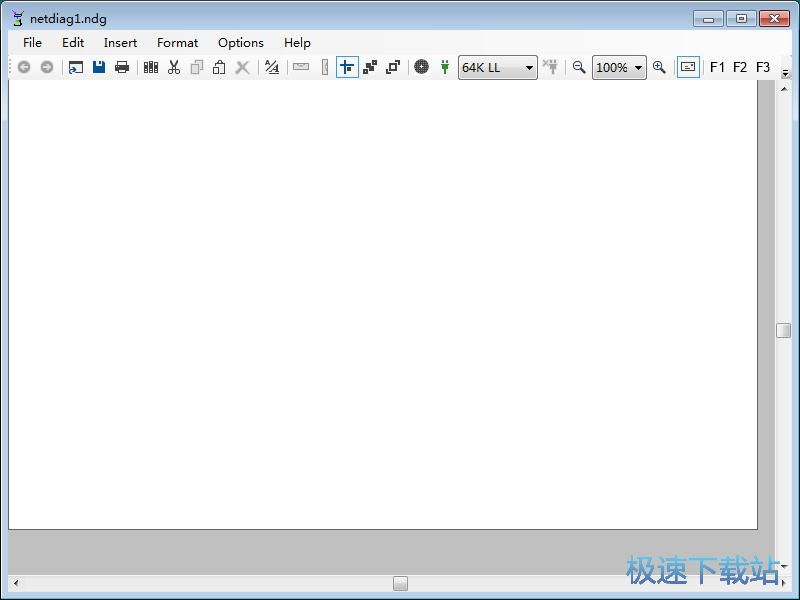Click the scissors Cut icon
The image size is (800, 600).
pyautogui.click(x=174, y=67)
